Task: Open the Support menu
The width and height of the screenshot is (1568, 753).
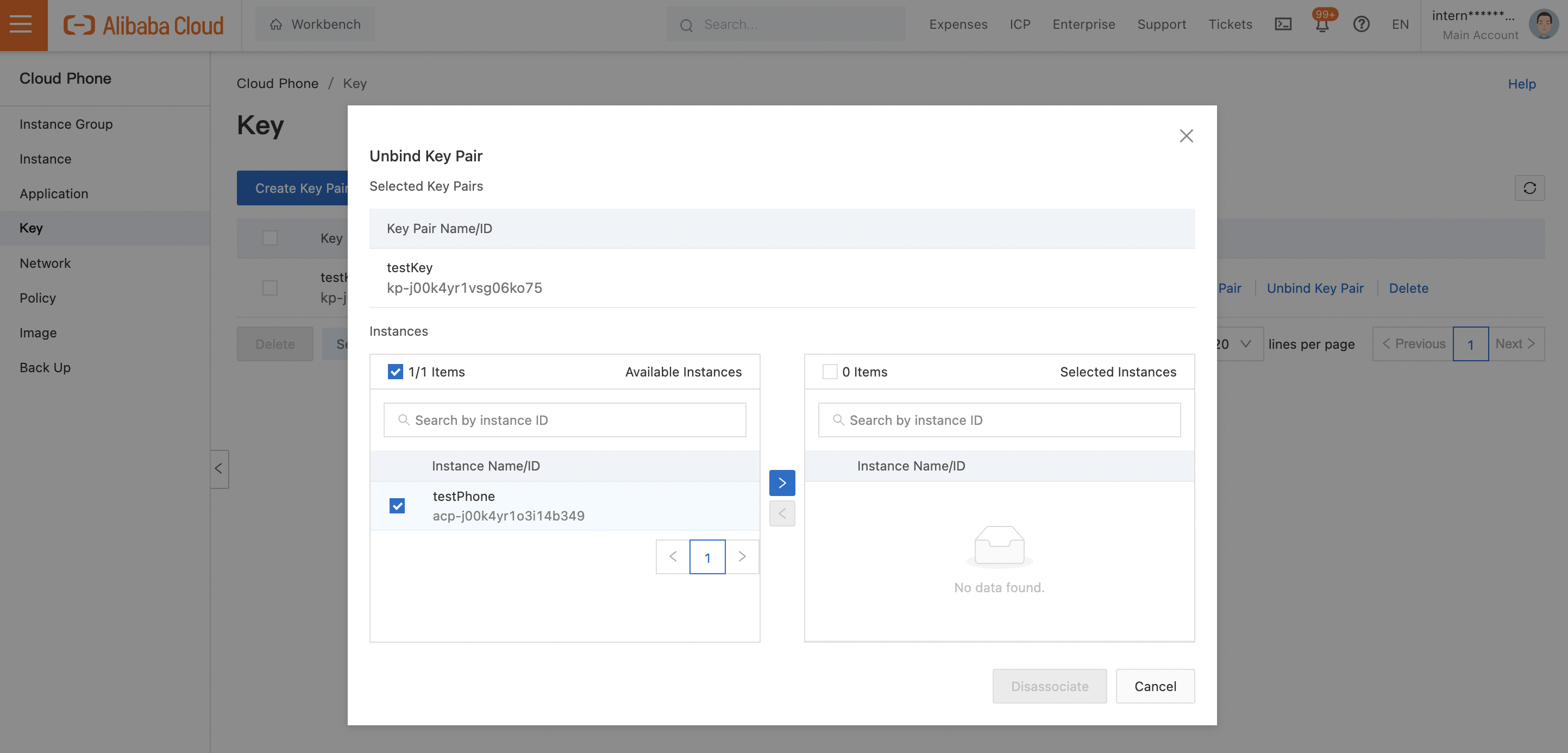Action: (1162, 24)
